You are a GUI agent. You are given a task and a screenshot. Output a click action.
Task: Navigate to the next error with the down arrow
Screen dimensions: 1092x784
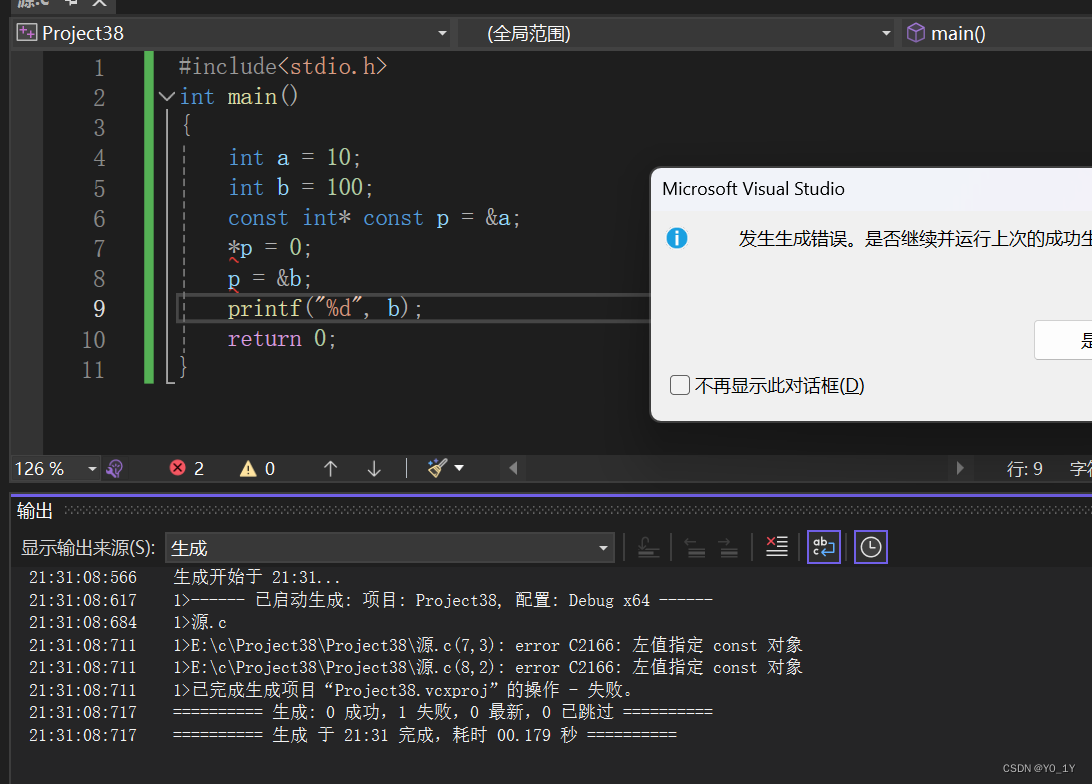coord(373,467)
